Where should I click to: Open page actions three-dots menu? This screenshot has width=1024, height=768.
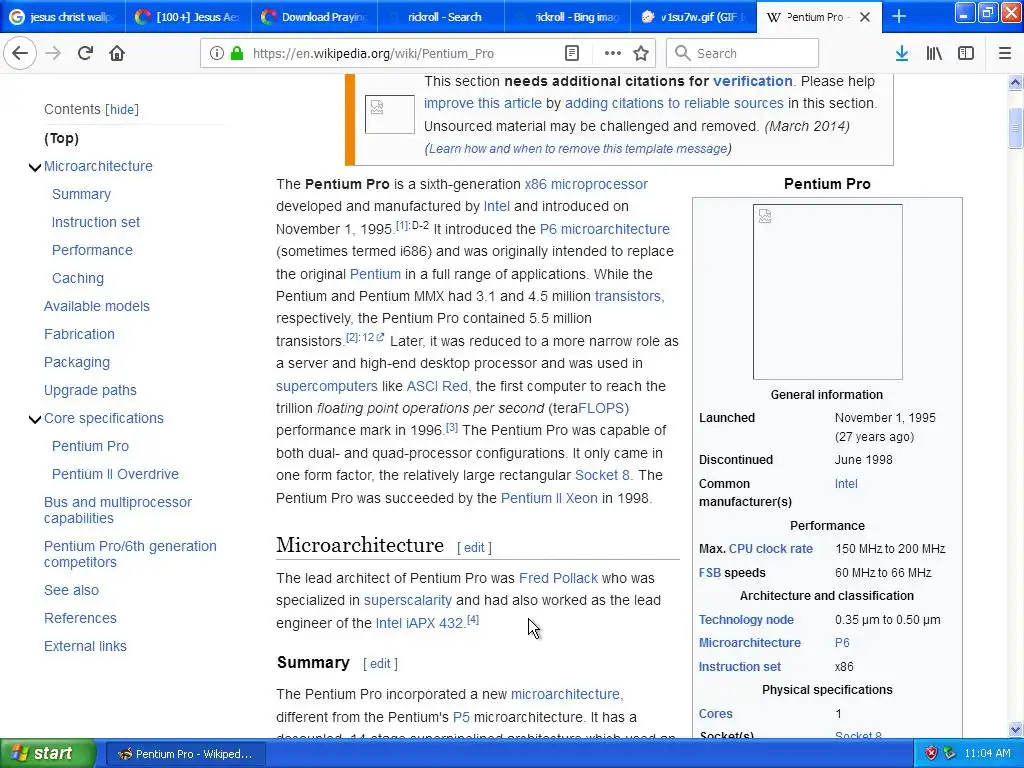(x=612, y=53)
